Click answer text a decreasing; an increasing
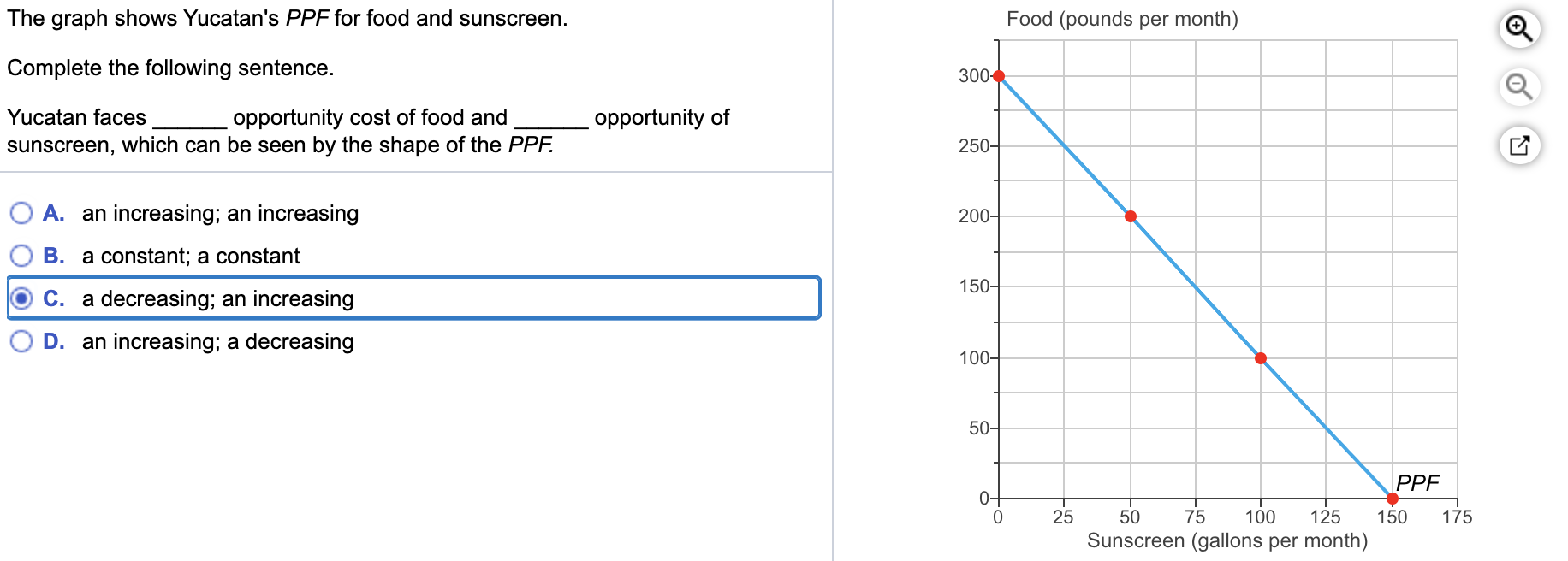 click(217, 298)
